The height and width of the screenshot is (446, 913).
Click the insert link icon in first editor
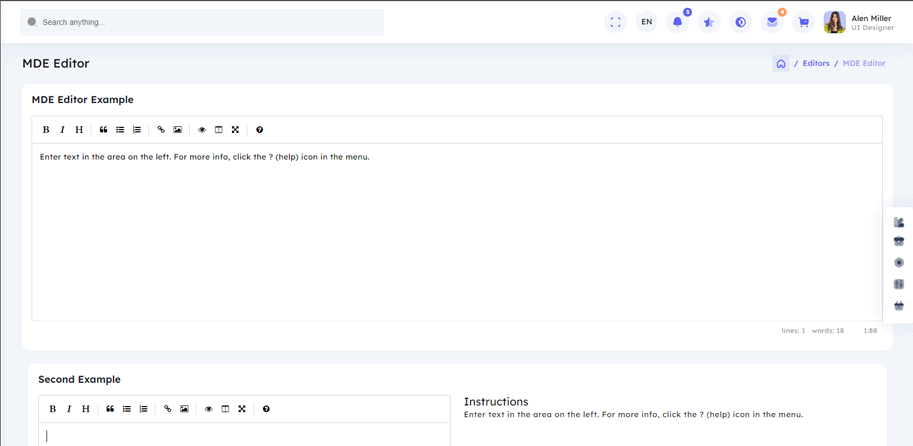pos(161,130)
